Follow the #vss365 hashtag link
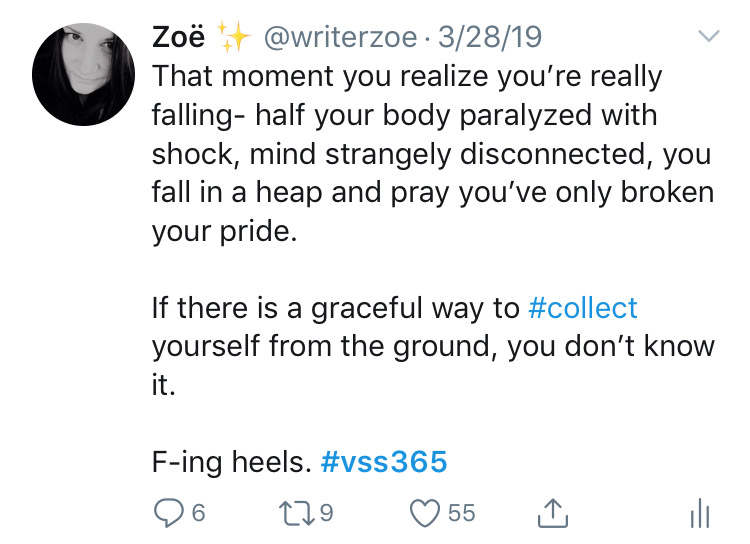Screen dimensions: 750x544 click(384, 462)
